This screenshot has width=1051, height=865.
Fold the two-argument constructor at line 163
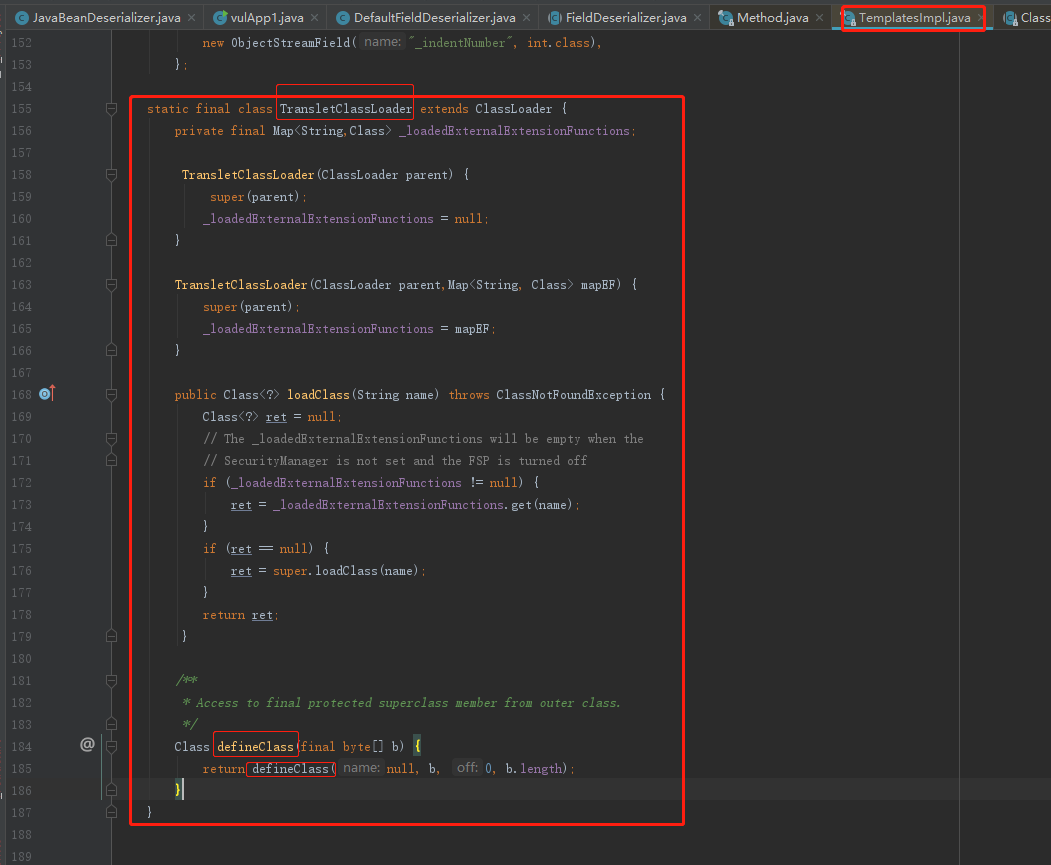112,285
